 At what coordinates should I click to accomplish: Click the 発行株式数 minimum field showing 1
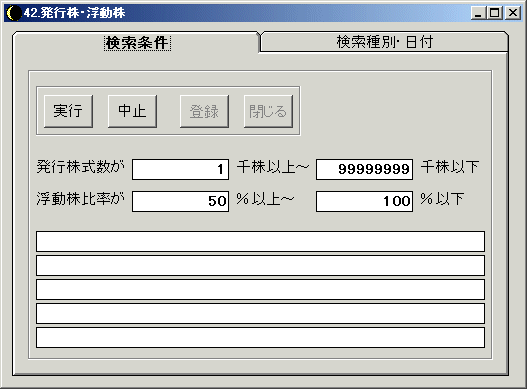180,169
